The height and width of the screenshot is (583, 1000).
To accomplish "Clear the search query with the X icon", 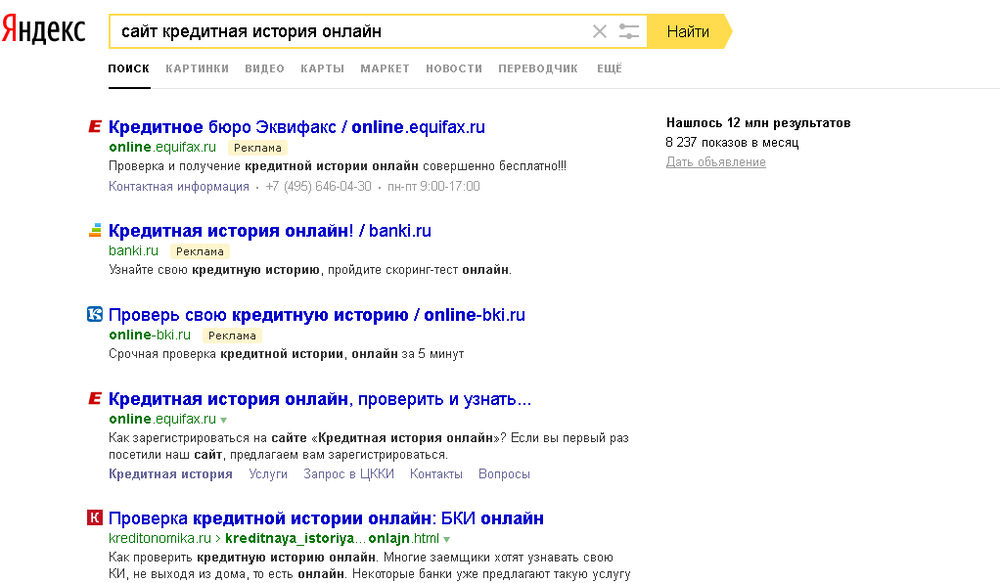I will click(599, 31).
